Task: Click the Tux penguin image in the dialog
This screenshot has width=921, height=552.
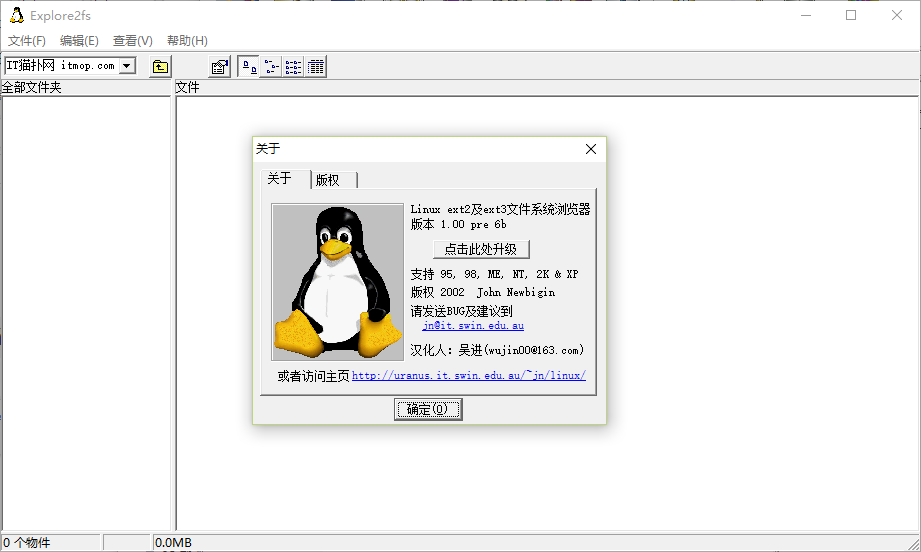Action: point(337,282)
